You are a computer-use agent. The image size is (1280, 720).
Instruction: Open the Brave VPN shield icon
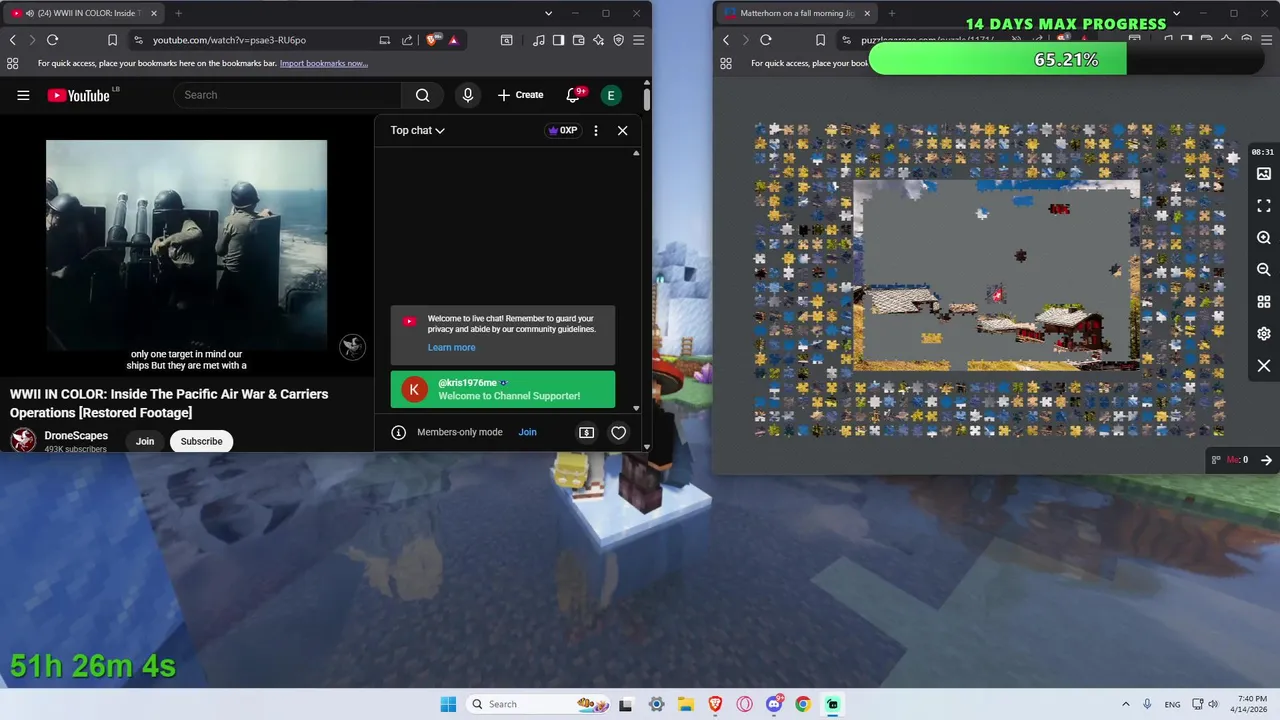(x=618, y=40)
